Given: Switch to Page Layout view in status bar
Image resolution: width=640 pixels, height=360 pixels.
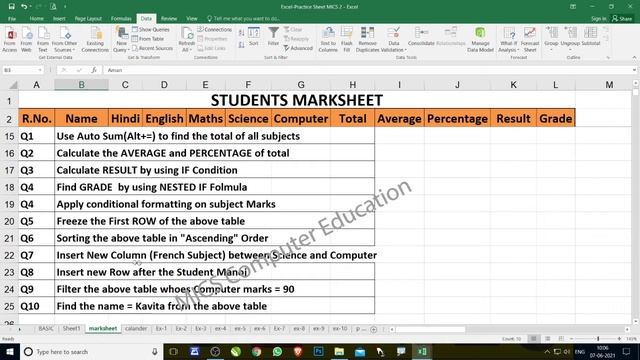Looking at the screenshot, I should (x=548, y=339).
